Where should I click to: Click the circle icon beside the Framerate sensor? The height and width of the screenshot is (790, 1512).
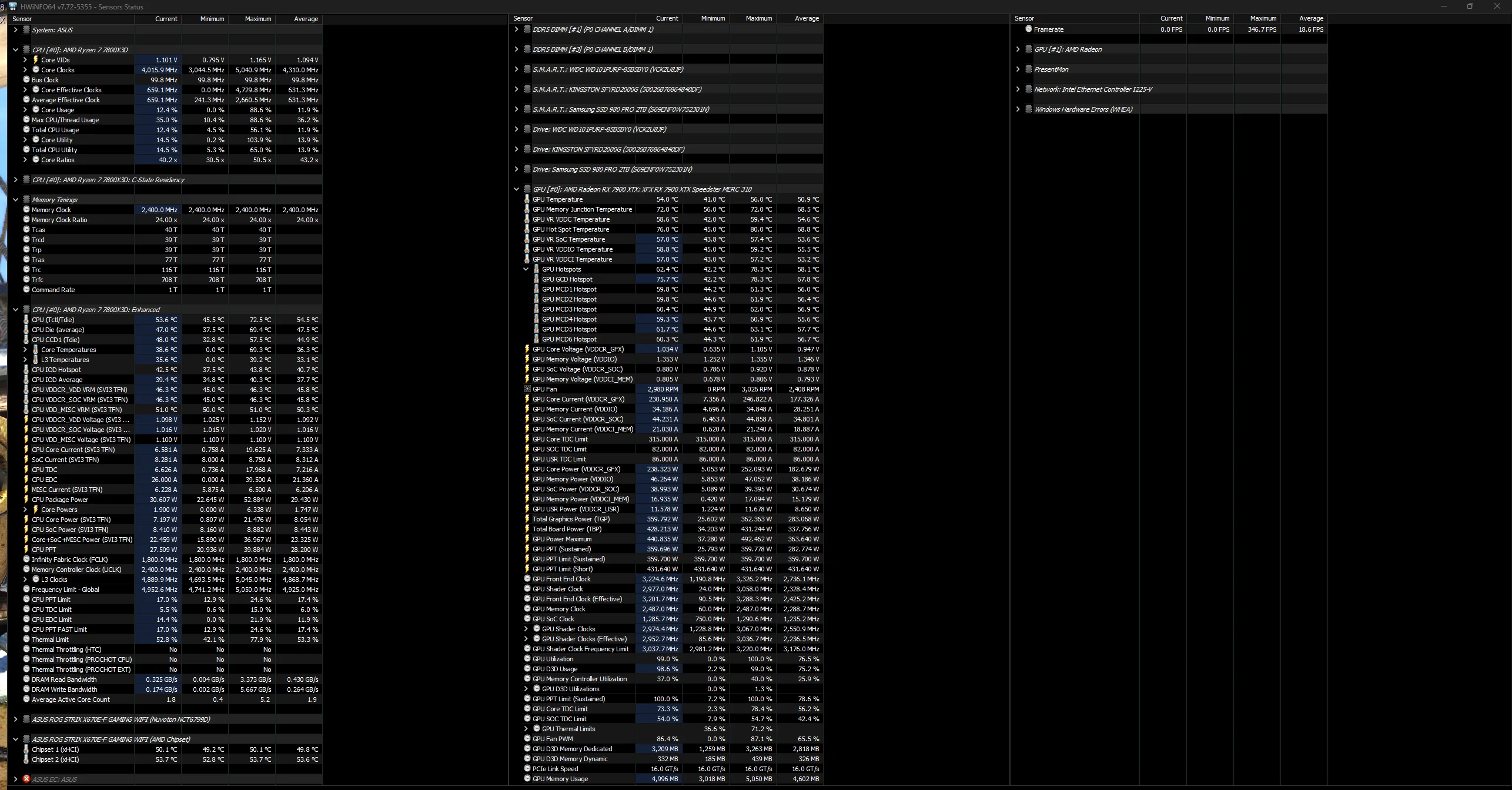1029,29
